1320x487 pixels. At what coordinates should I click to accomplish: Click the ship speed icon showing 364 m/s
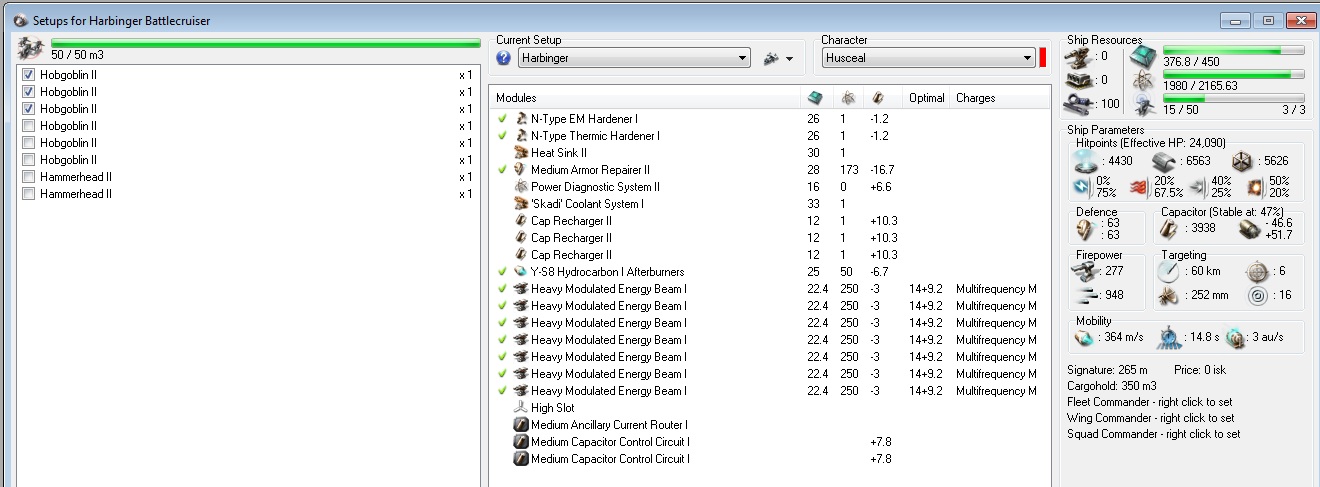(x=1084, y=338)
